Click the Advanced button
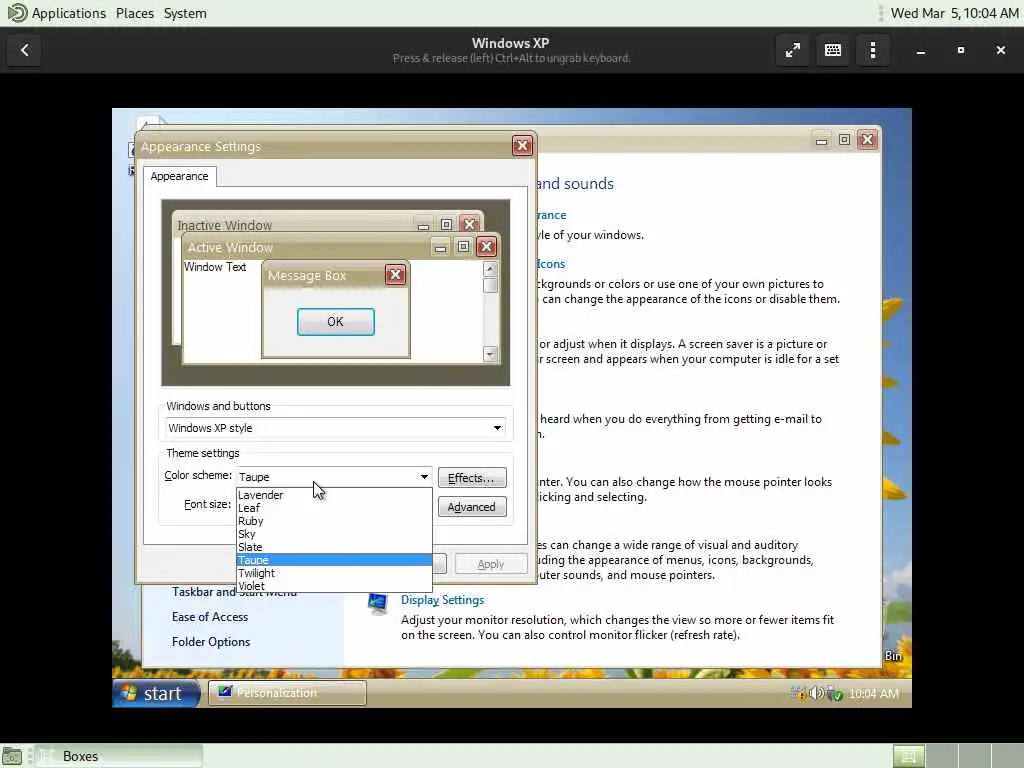 [472, 507]
